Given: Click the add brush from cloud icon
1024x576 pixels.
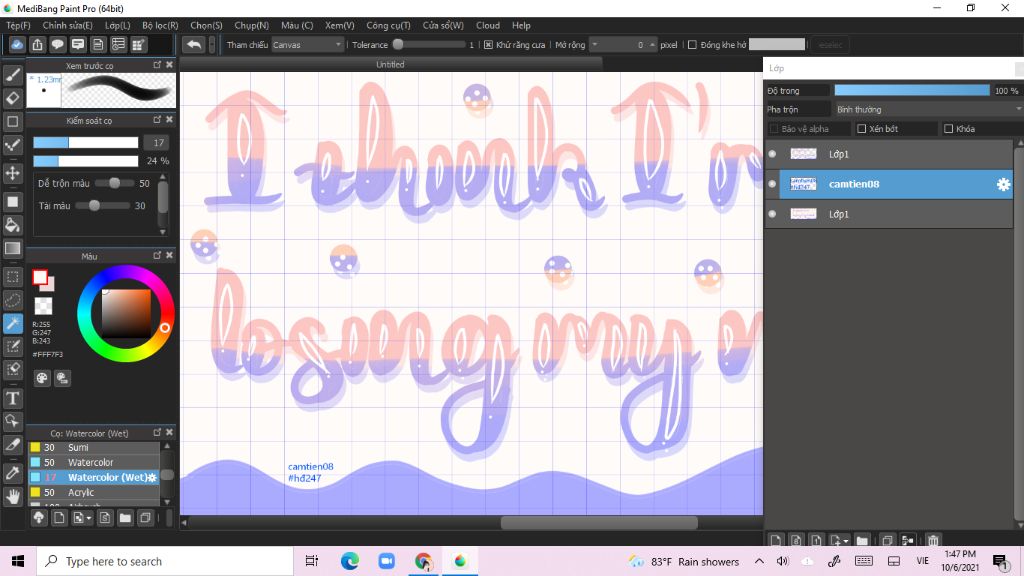Looking at the screenshot, I should (x=39, y=518).
